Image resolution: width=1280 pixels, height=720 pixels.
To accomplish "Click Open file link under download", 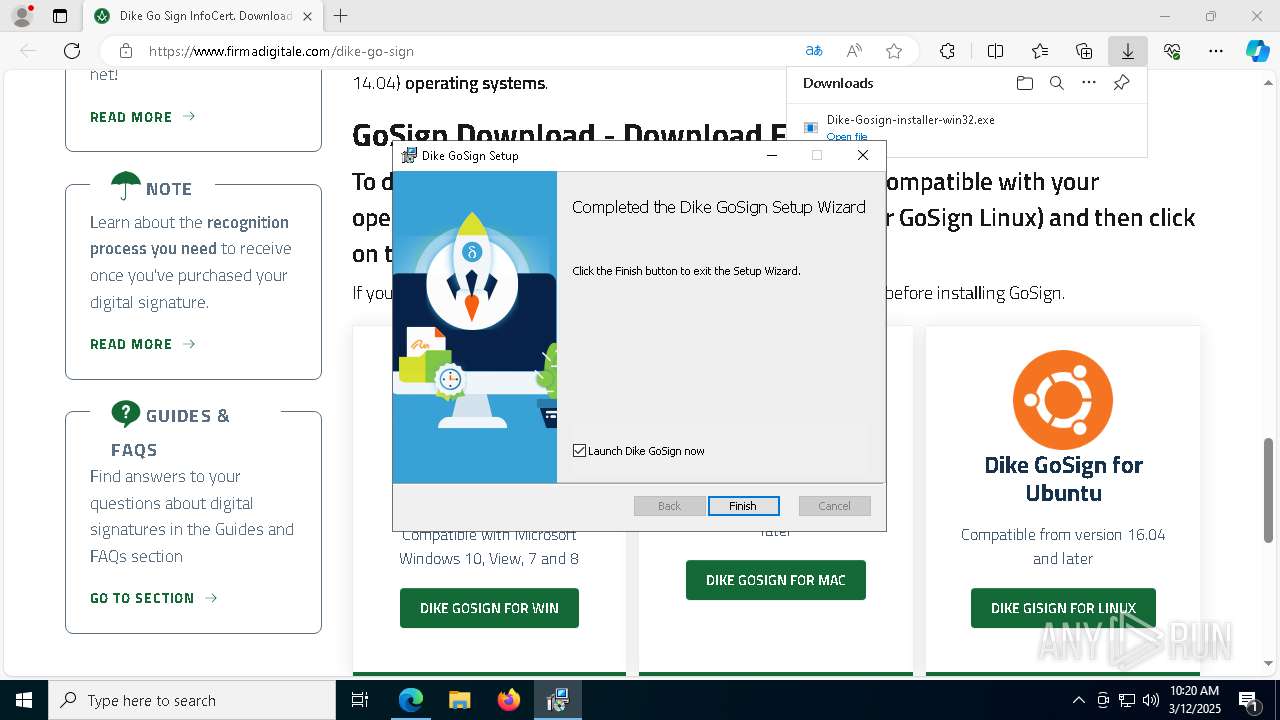I will click(847, 137).
